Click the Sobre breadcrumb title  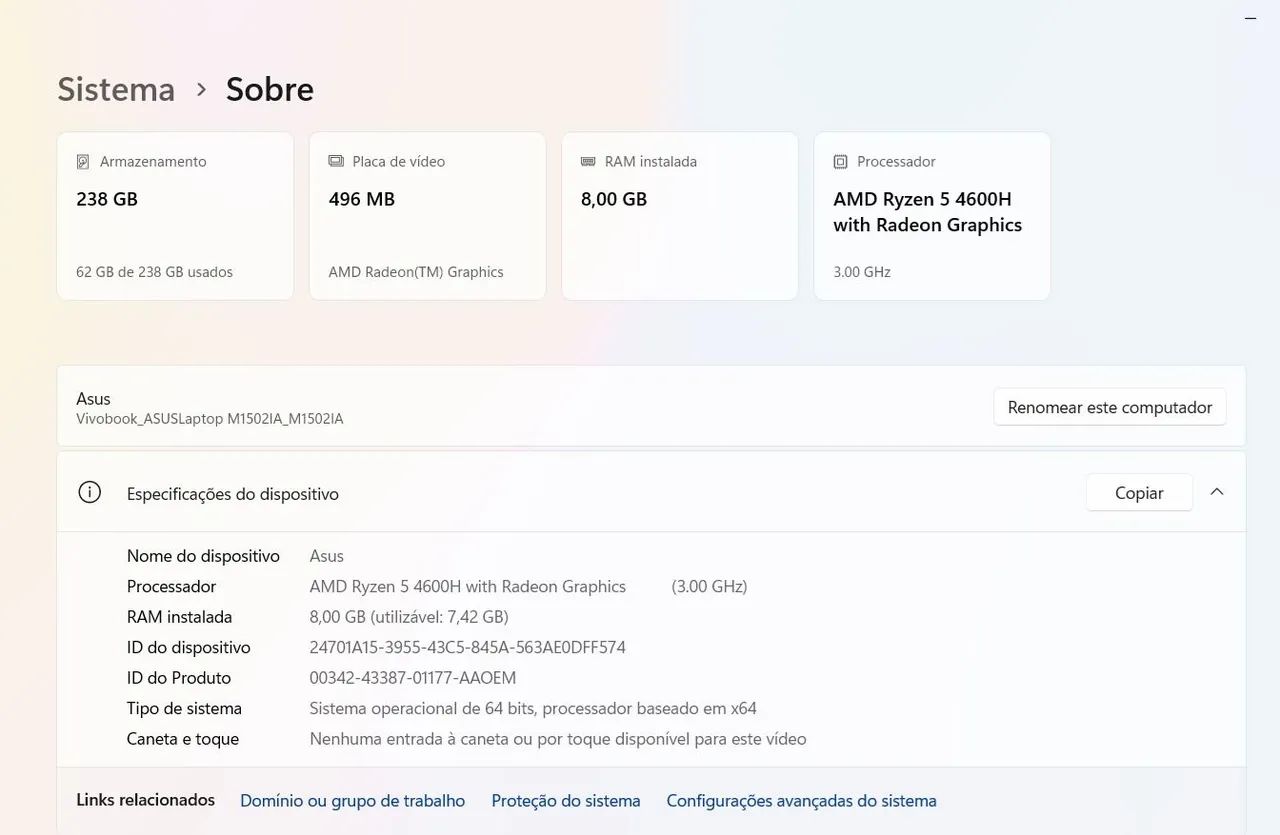point(270,89)
